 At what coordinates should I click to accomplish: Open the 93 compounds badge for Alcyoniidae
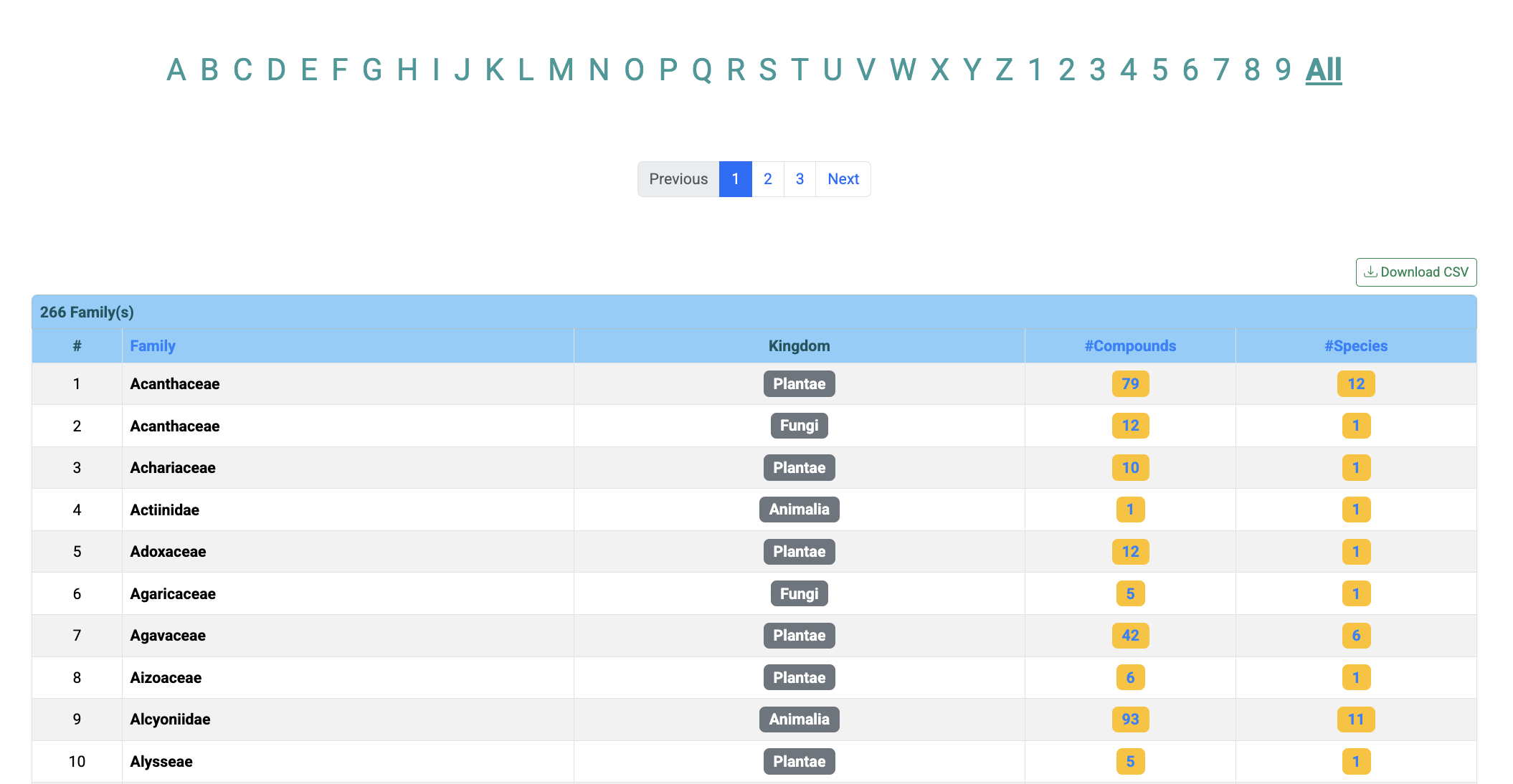1130,720
